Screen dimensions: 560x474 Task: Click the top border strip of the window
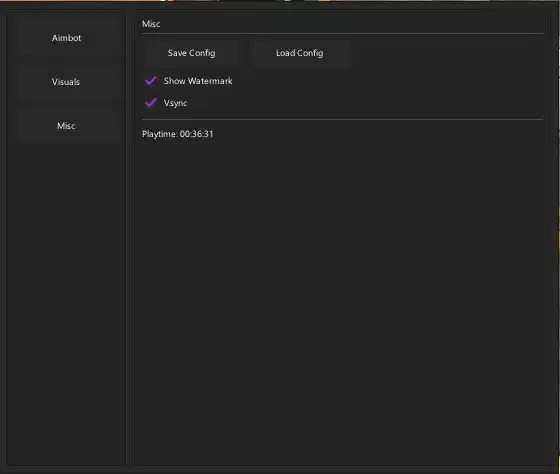pos(280,5)
